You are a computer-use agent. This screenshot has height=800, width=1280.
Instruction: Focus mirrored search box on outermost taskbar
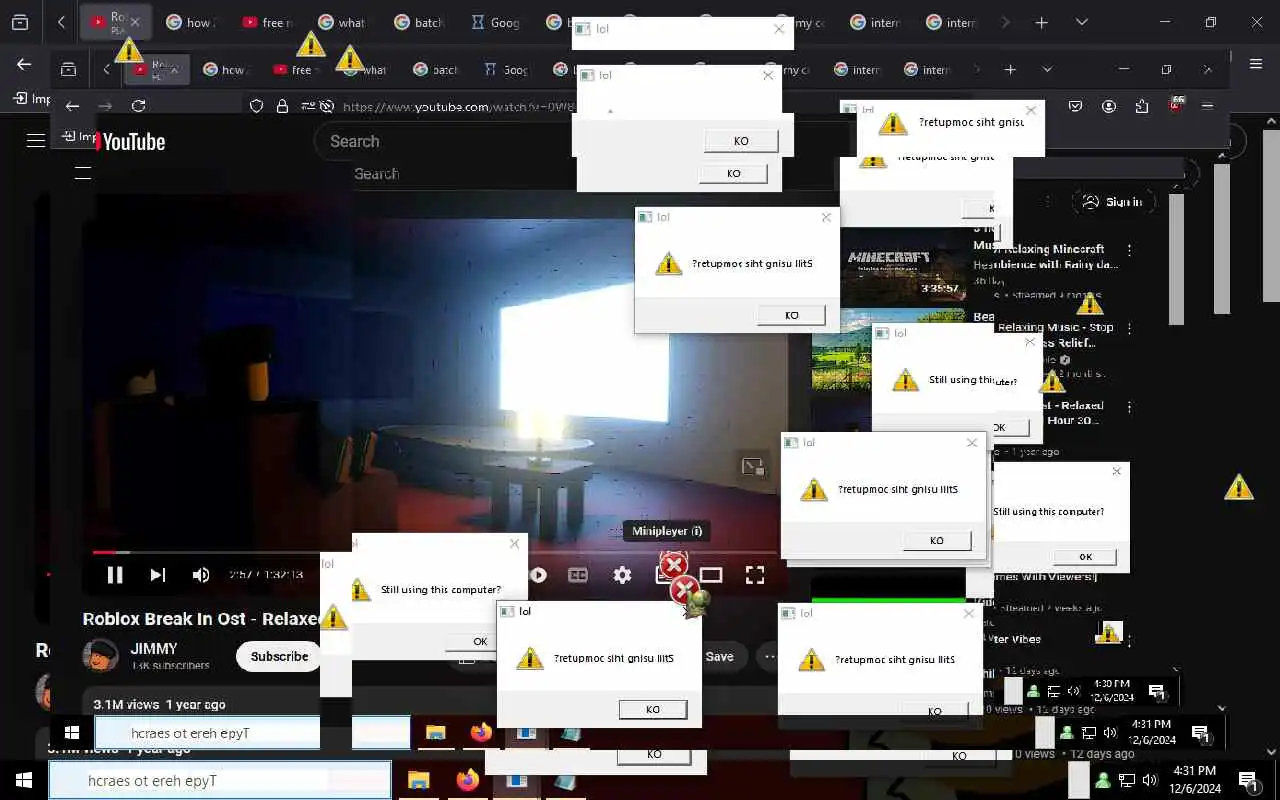(220, 780)
